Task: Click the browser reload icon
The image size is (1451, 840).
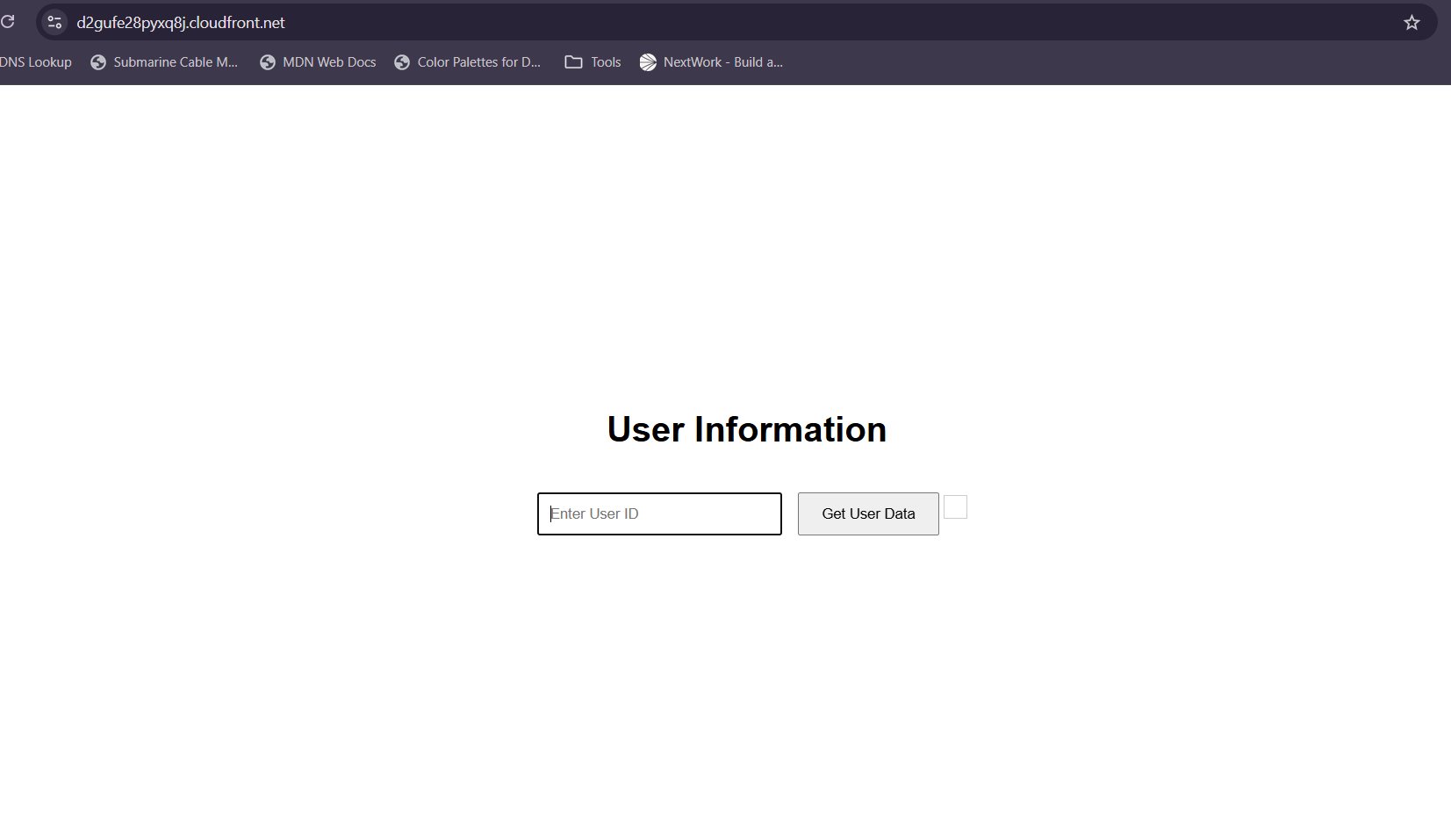Action: 8,21
